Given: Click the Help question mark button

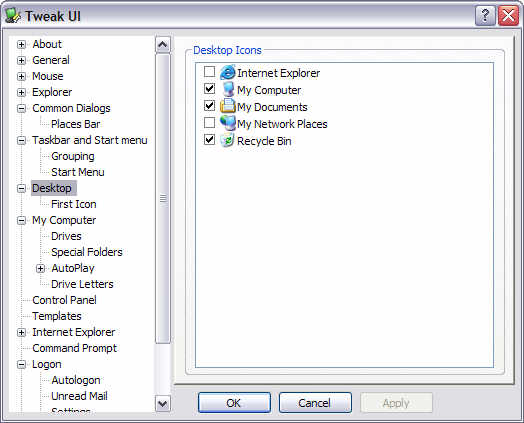Looking at the screenshot, I should click(485, 16).
